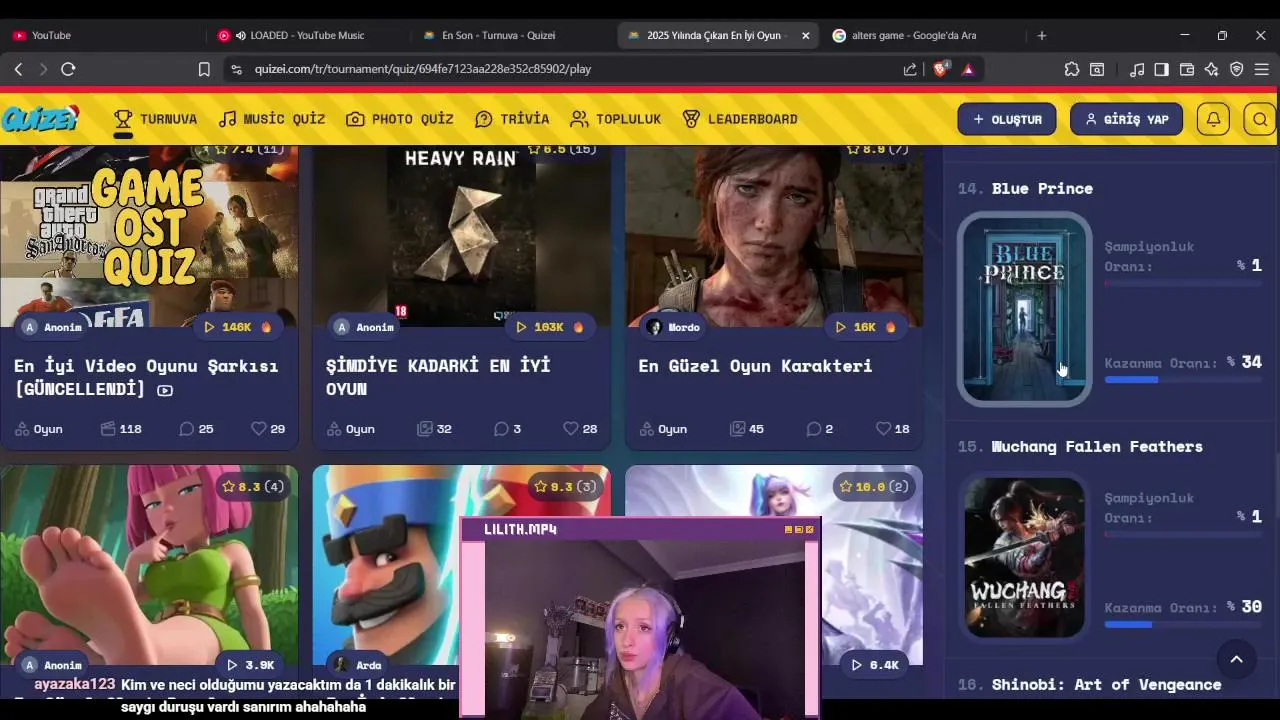Click the scroll-to-top arrow button
This screenshot has height=720, width=1280.
pyautogui.click(x=1236, y=659)
